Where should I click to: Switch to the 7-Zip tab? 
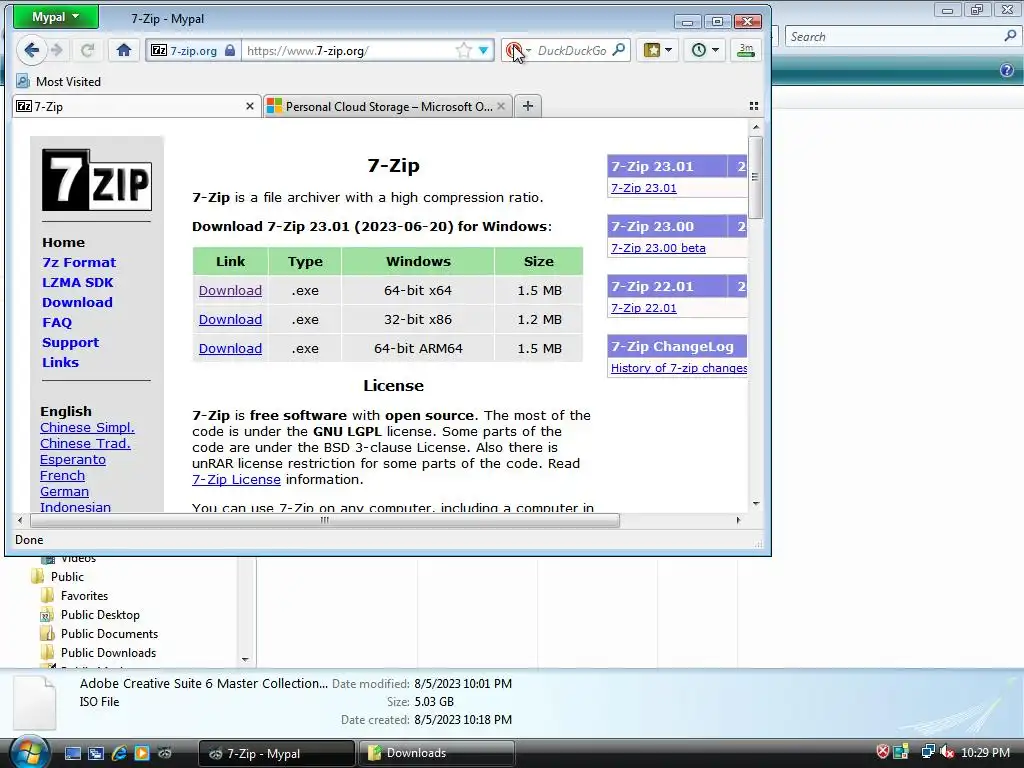(136, 106)
